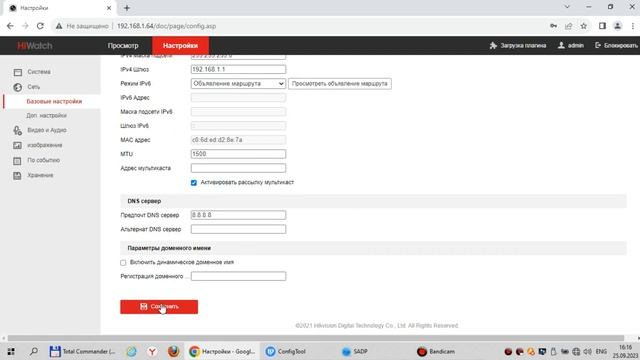Click the Адрес мультикаста field

[238, 168]
